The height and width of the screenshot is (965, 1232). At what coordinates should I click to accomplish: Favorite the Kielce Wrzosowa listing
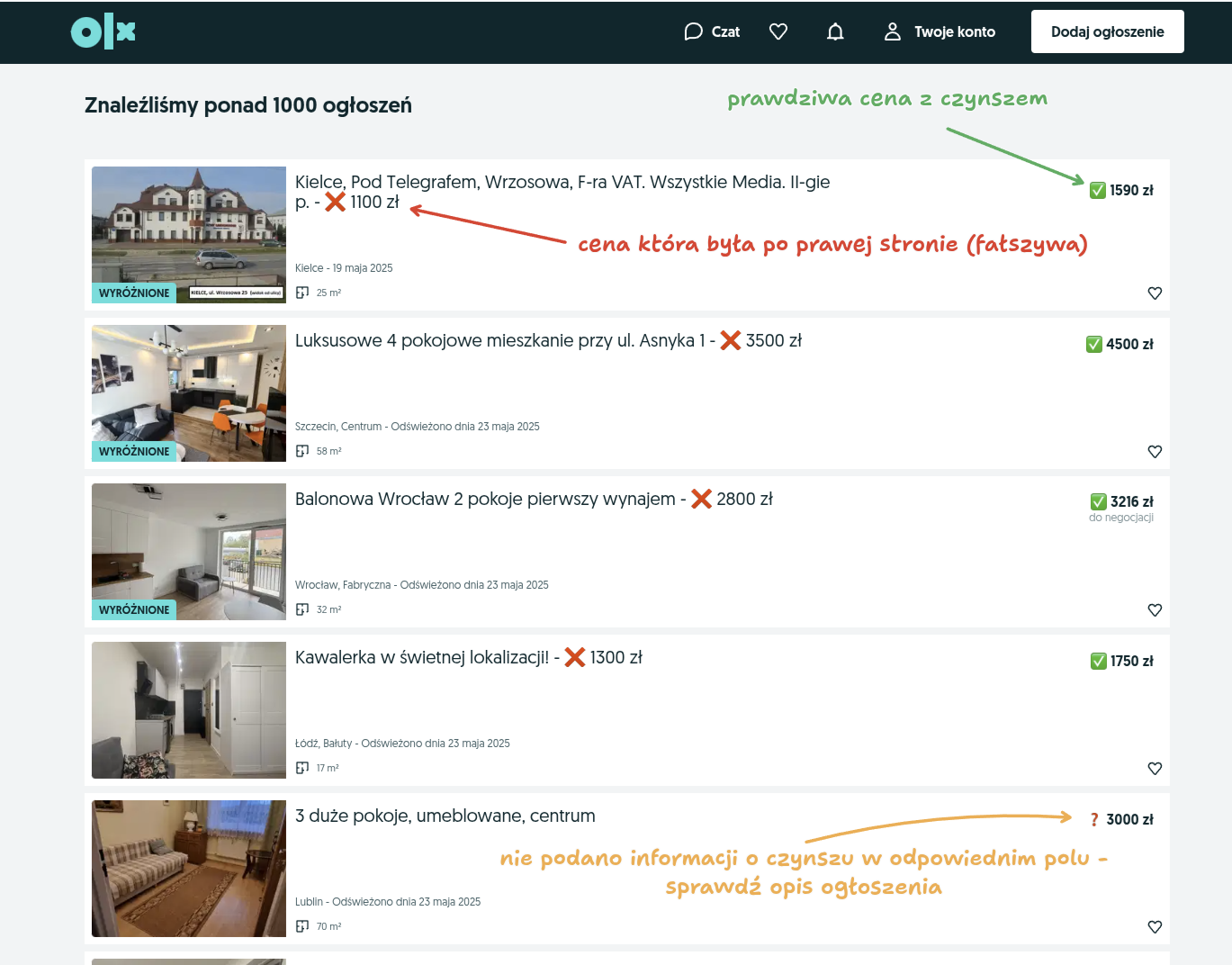point(1155,293)
